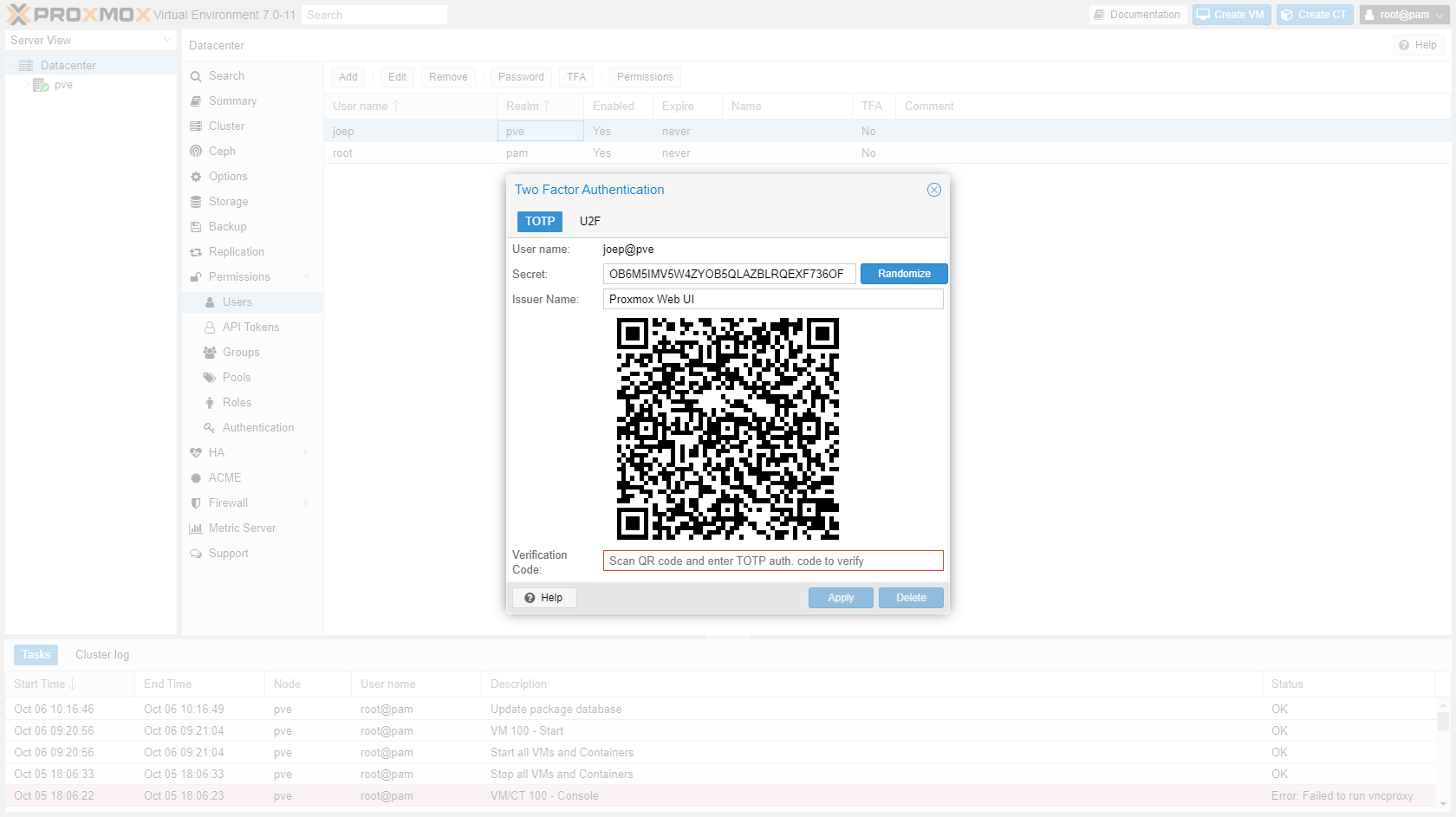Open Help in the TFA dialog
1456x817 pixels.
click(x=544, y=598)
